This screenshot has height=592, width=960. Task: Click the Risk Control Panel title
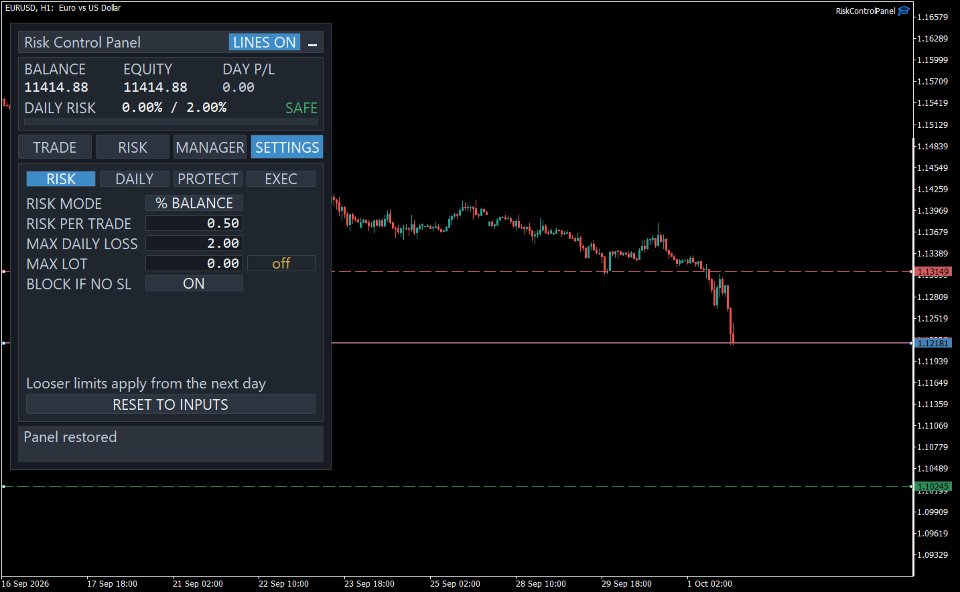[x=82, y=42]
